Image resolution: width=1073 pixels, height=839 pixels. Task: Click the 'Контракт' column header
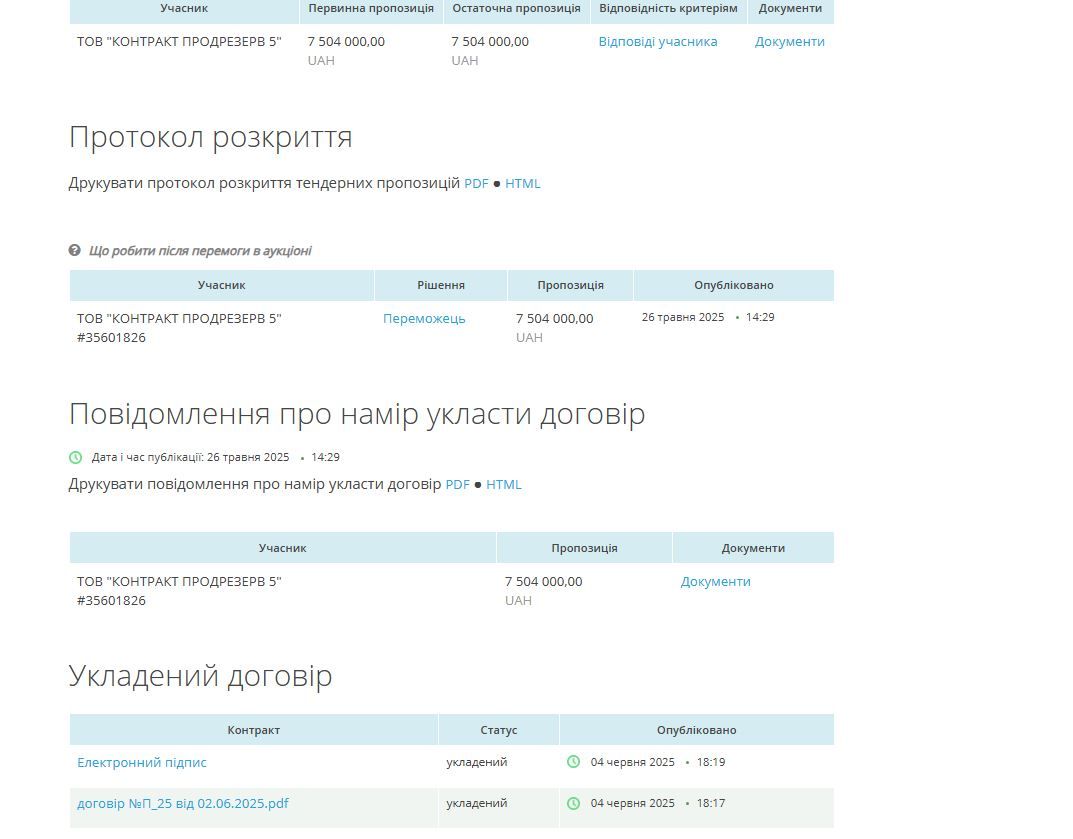coord(254,730)
